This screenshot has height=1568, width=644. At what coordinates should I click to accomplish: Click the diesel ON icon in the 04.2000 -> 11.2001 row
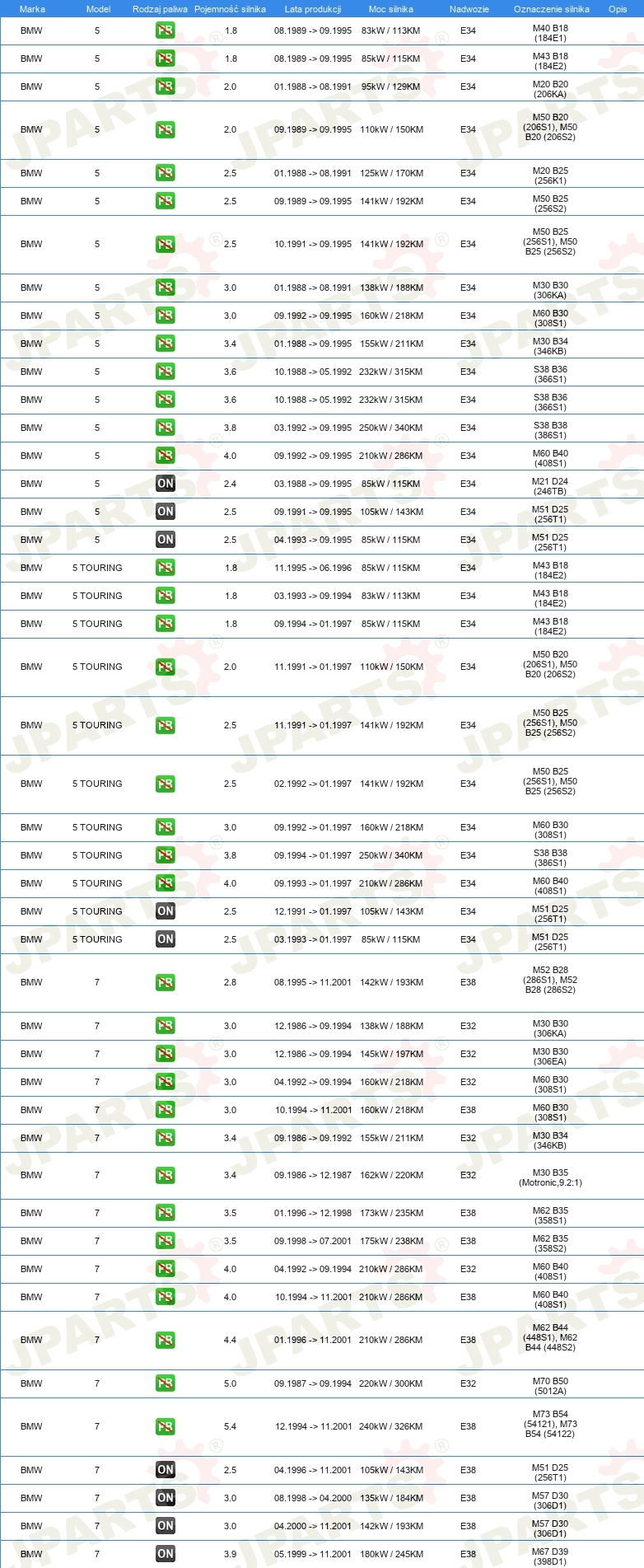pos(166,1526)
